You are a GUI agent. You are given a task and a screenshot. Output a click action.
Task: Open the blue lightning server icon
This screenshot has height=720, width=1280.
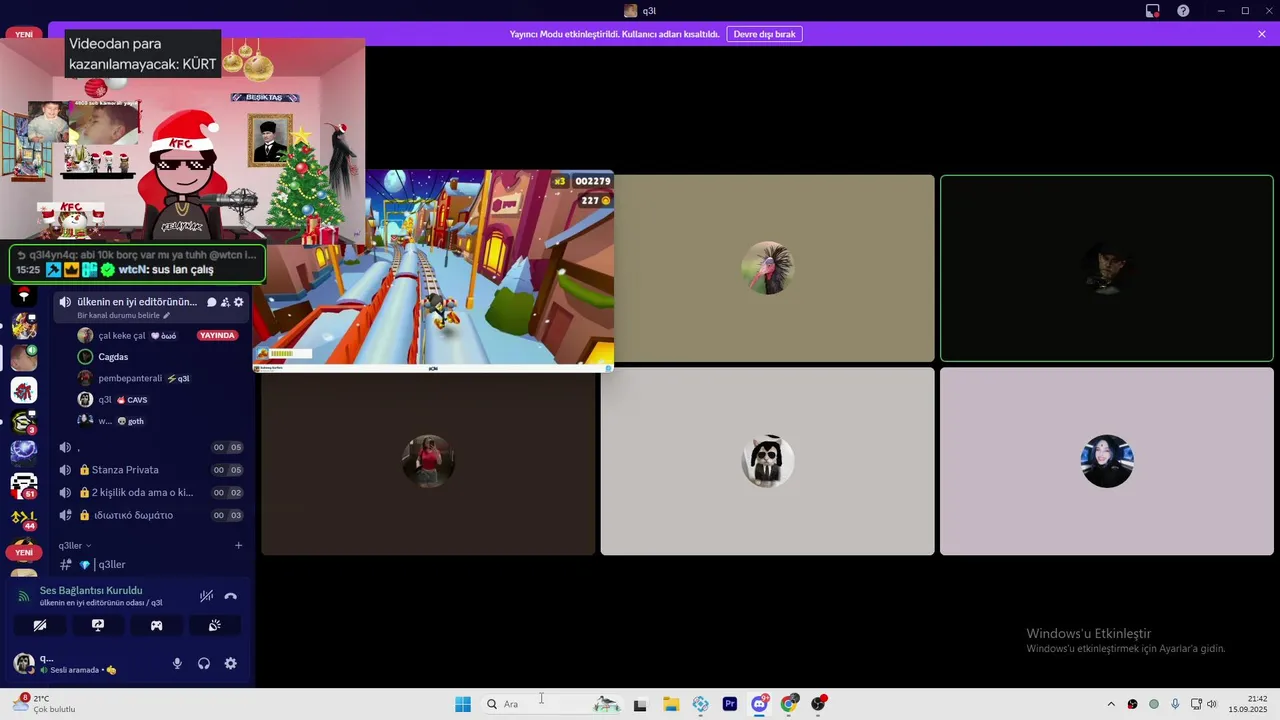tap(24, 453)
